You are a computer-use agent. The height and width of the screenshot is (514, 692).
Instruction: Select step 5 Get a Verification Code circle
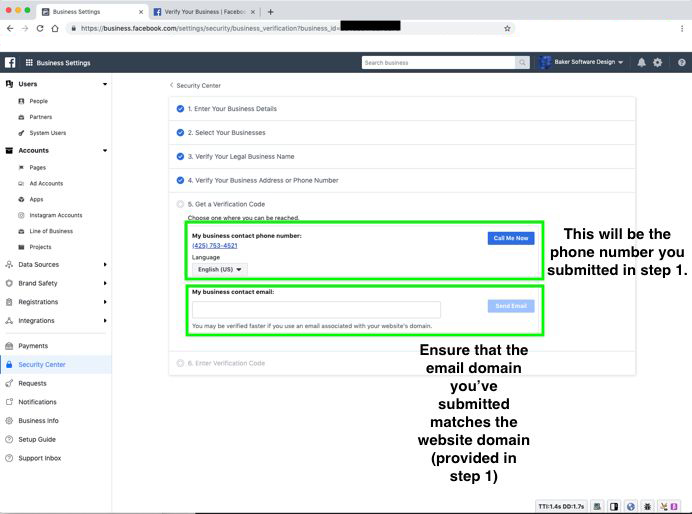coord(180,204)
